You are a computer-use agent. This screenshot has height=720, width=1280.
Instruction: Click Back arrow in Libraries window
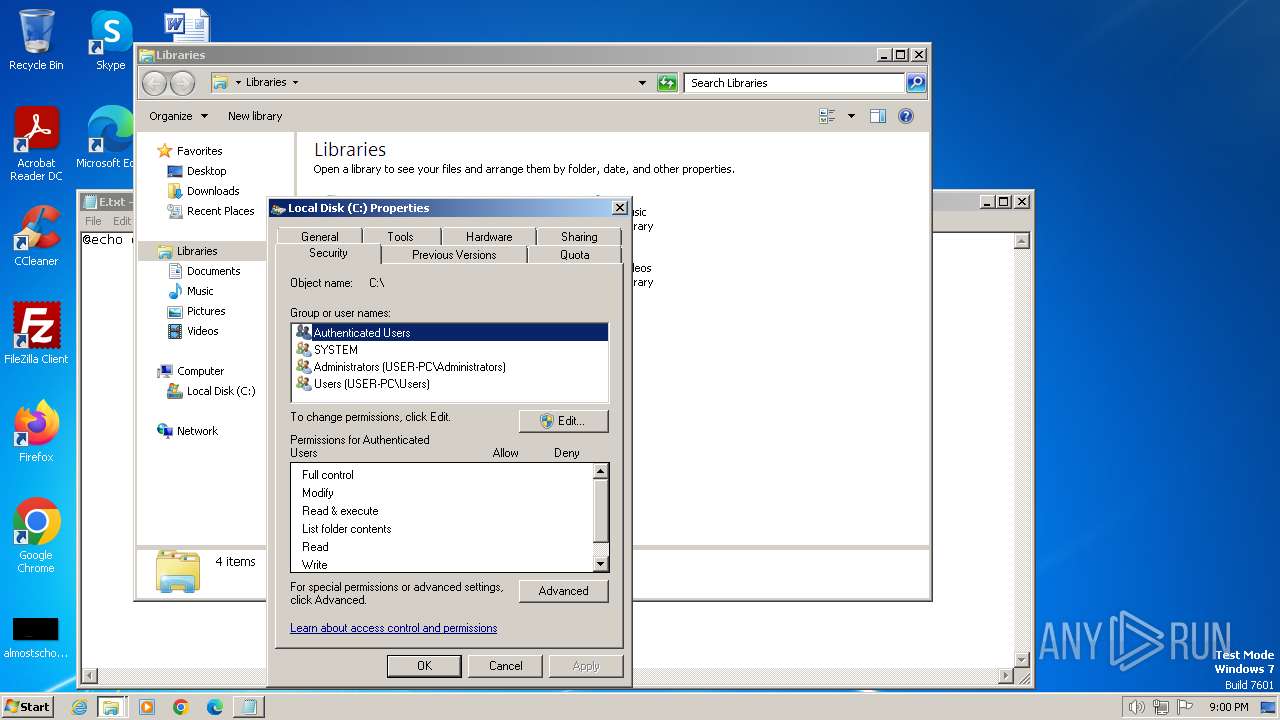[x=154, y=83]
